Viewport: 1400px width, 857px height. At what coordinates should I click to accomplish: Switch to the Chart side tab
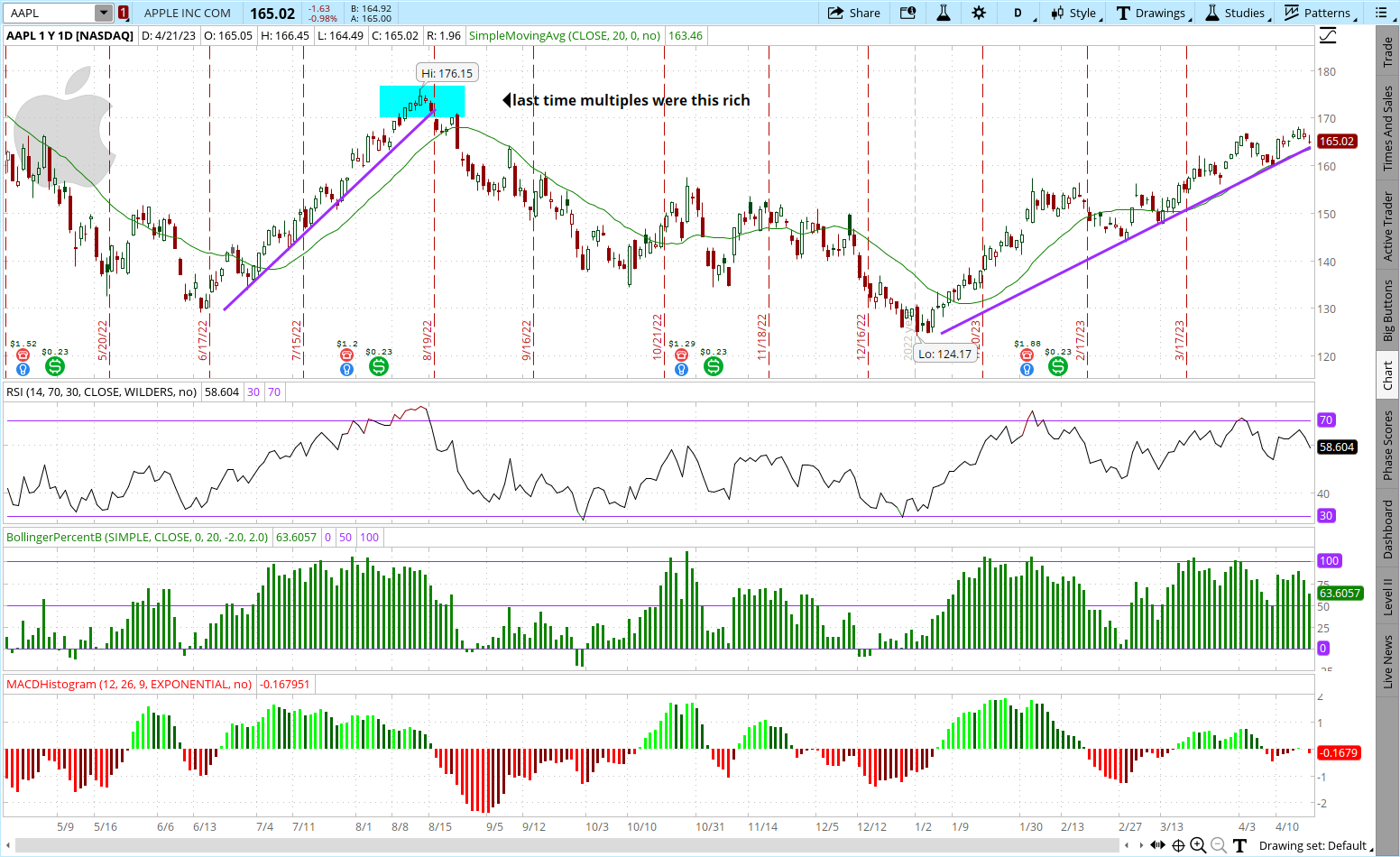point(1388,375)
